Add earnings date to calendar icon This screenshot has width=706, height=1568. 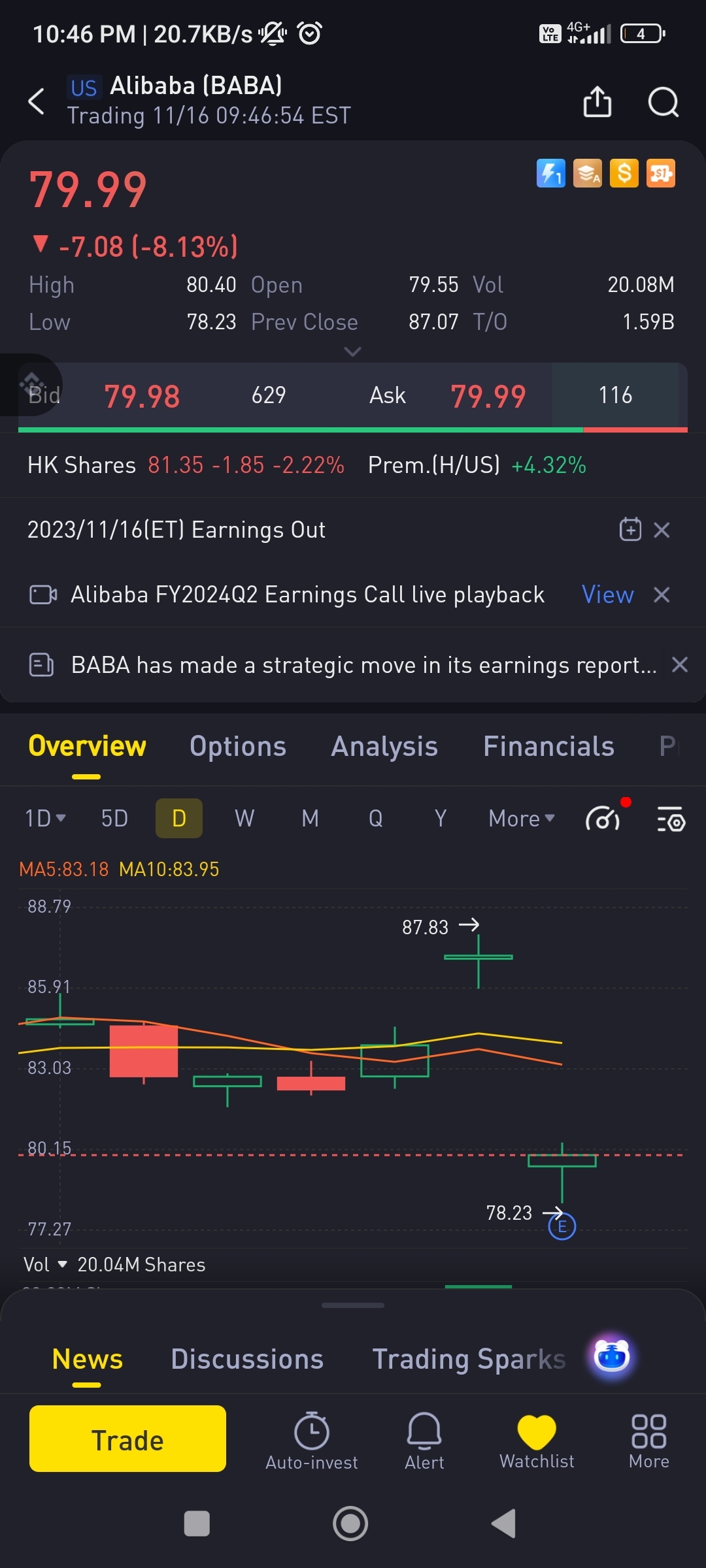pos(630,530)
